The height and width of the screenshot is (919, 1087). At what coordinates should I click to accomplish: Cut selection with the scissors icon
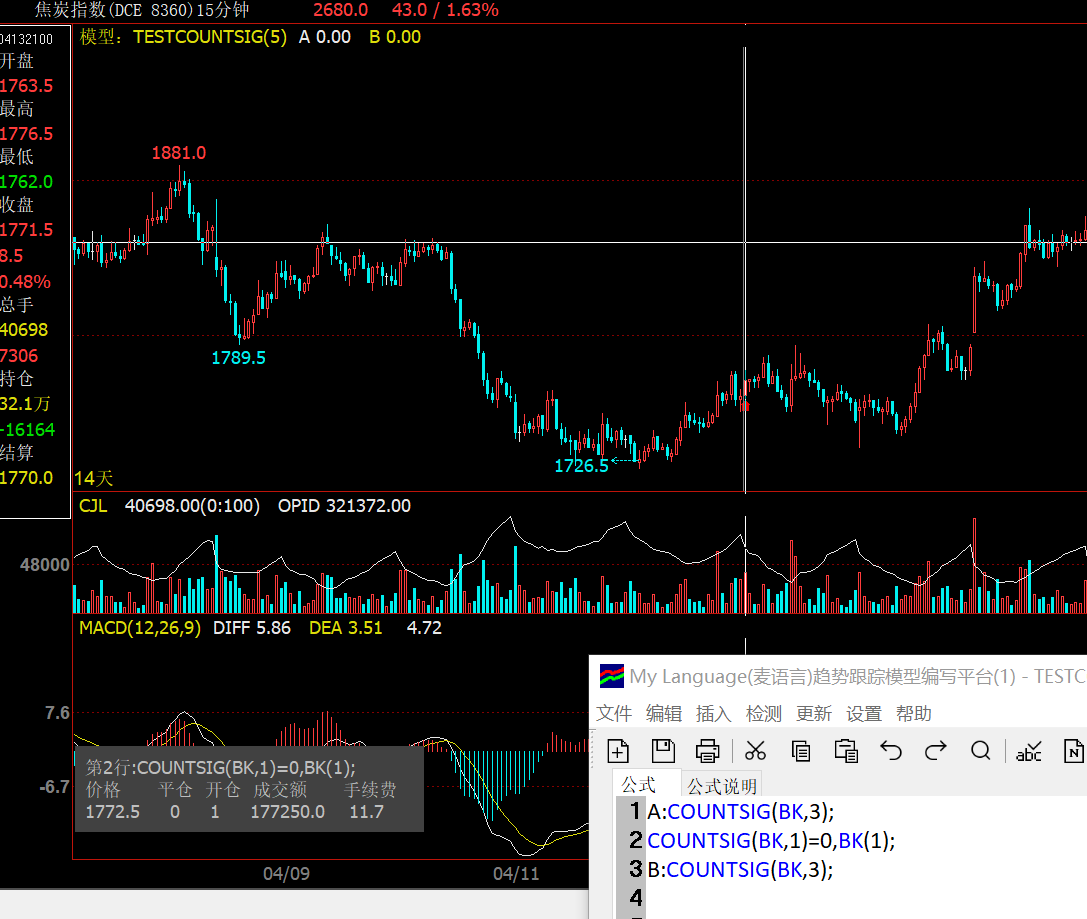coord(756,750)
